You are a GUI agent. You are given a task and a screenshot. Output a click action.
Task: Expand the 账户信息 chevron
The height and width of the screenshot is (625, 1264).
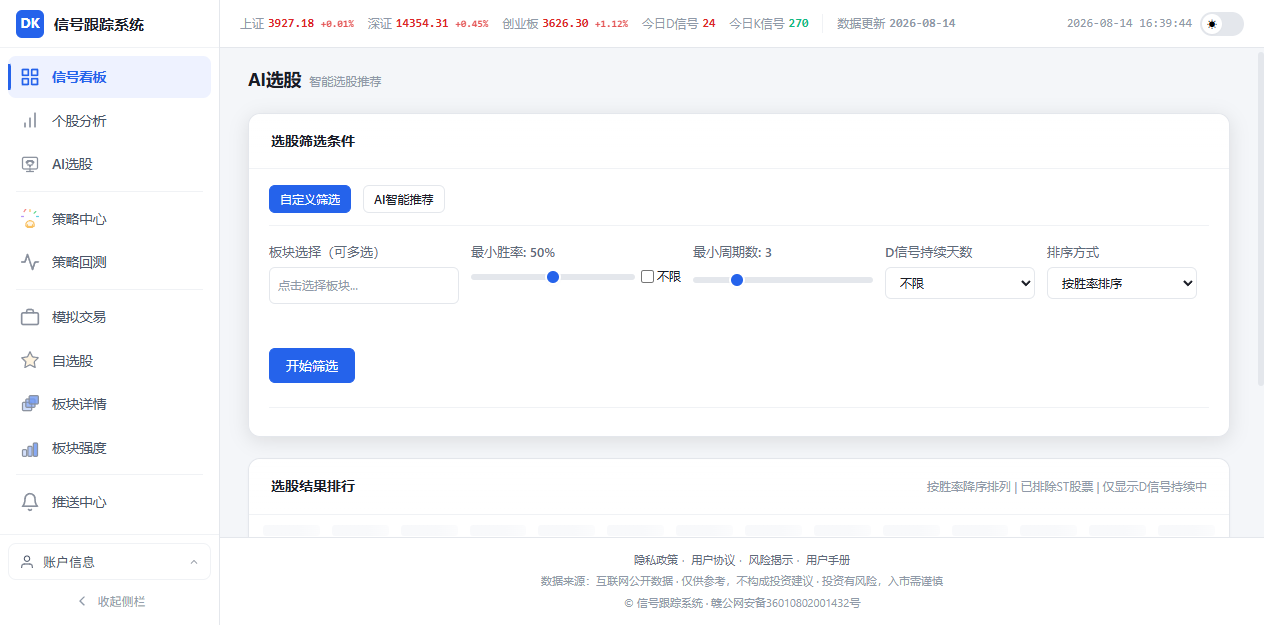point(194,562)
